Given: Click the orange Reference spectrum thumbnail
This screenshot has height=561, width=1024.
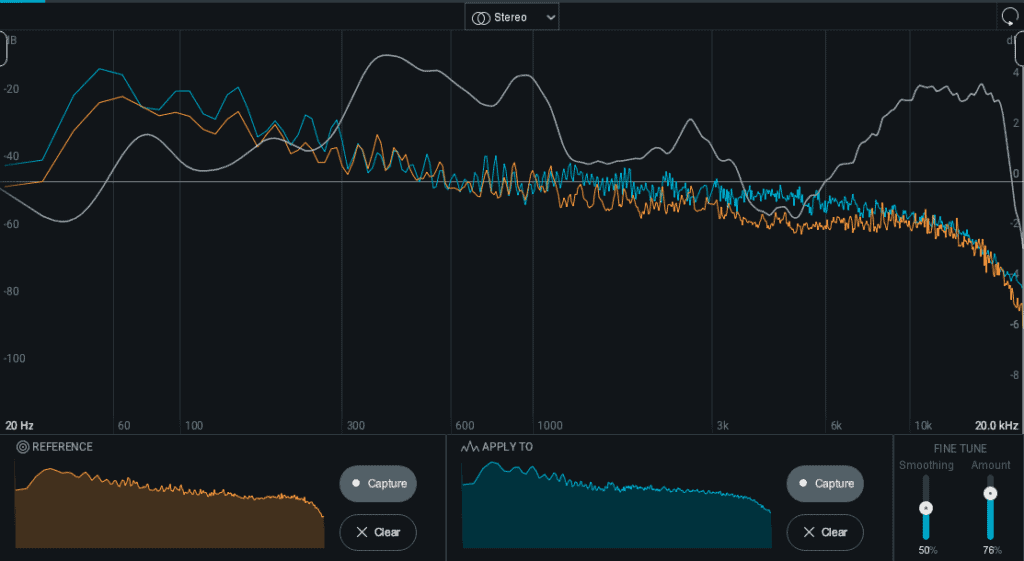Looking at the screenshot, I should [169, 508].
